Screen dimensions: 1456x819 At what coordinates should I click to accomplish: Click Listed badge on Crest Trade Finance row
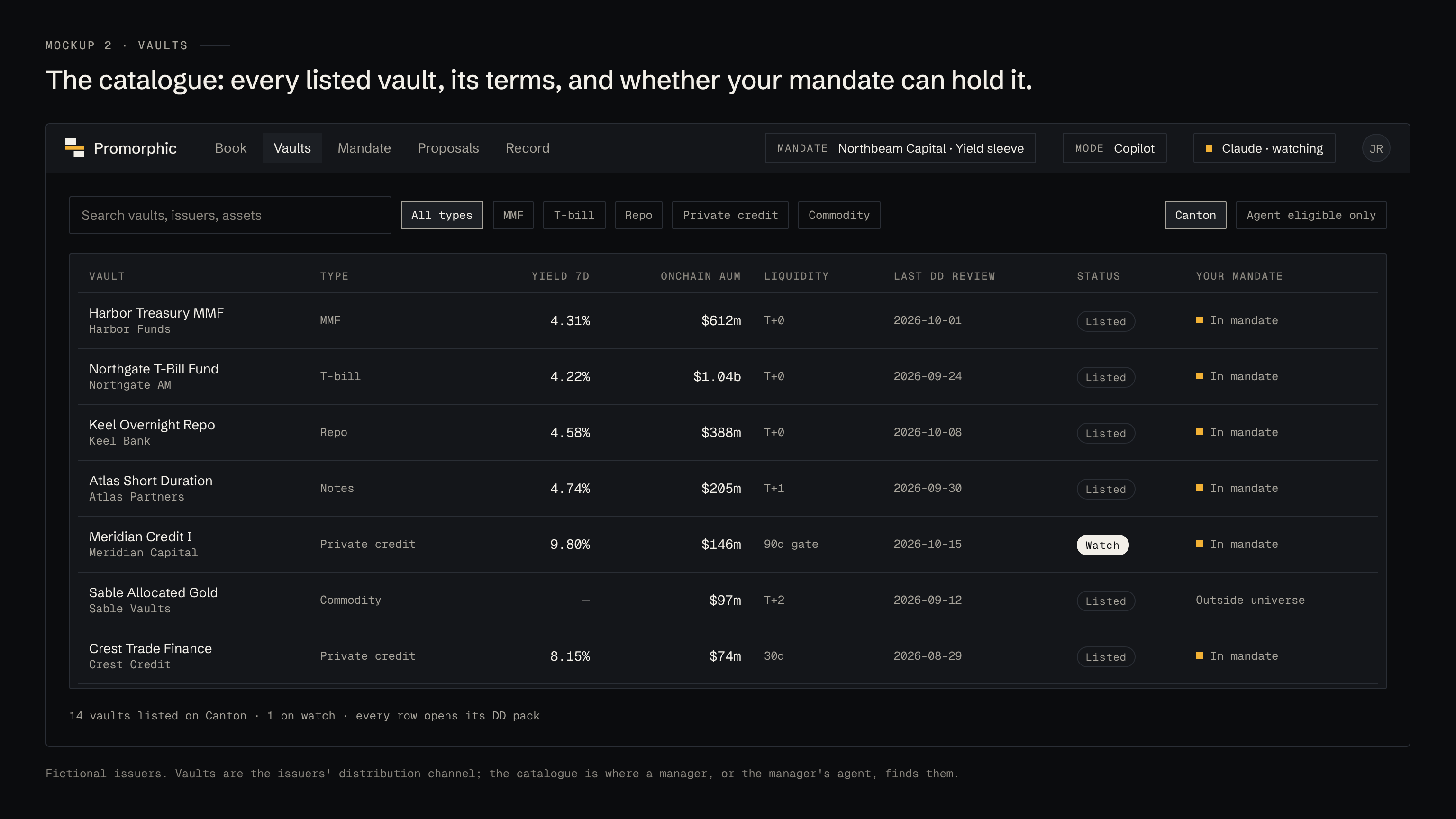click(1106, 657)
